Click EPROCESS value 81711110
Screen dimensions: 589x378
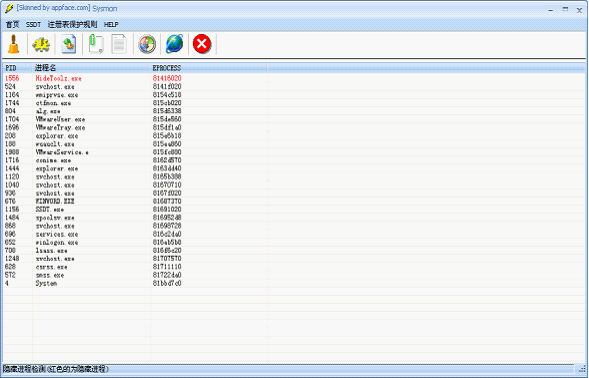pos(167,267)
